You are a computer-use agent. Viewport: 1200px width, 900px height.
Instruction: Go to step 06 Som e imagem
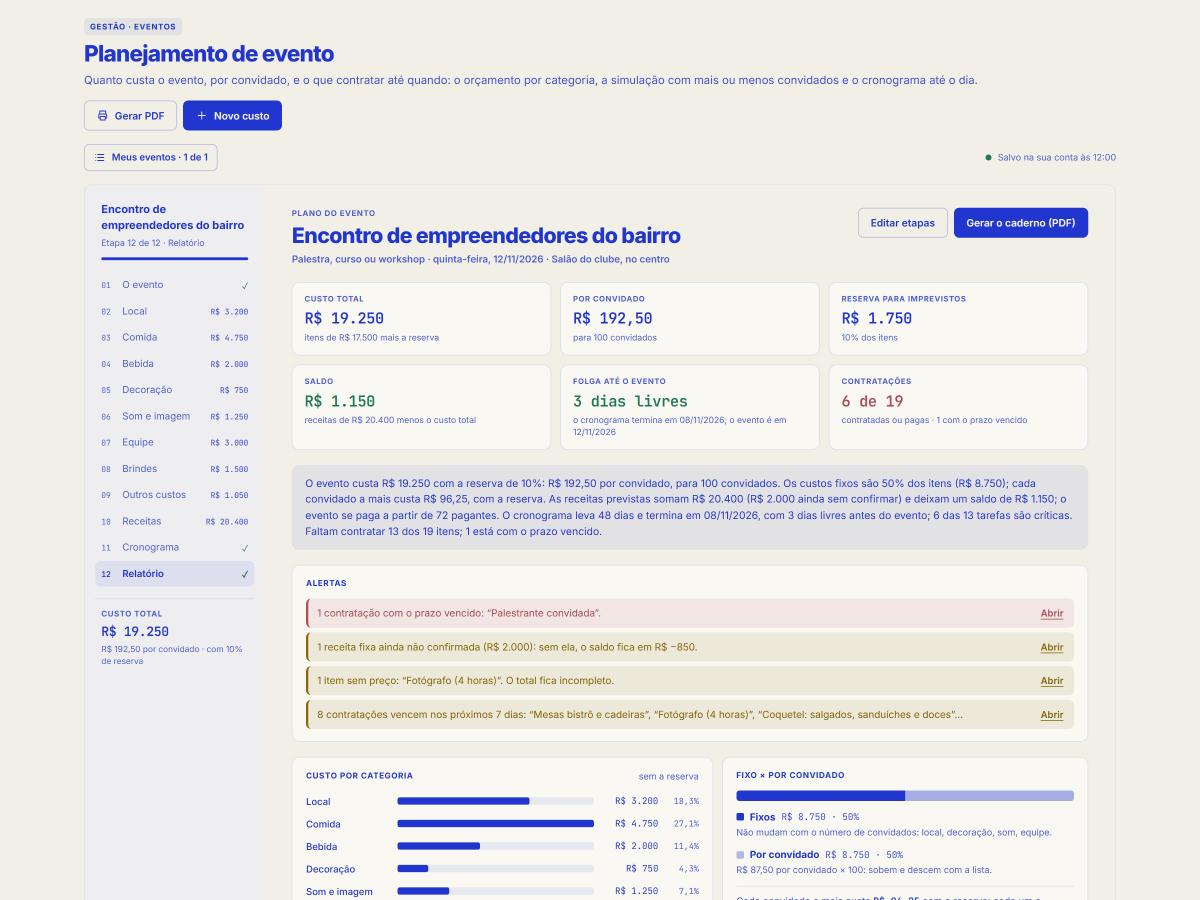click(x=175, y=416)
